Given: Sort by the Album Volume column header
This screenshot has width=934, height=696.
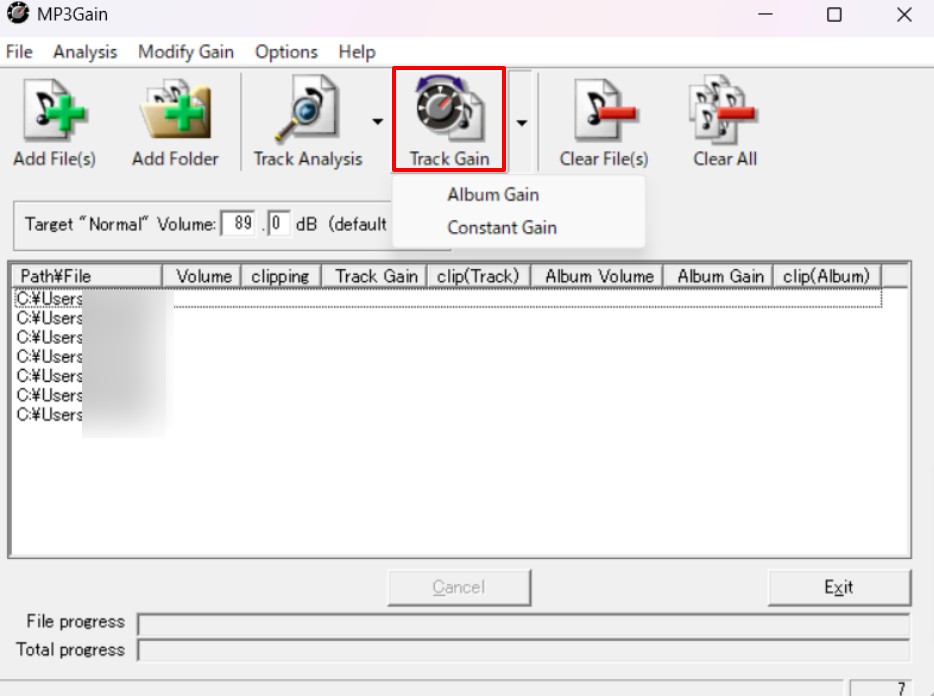Looking at the screenshot, I should tap(597, 276).
